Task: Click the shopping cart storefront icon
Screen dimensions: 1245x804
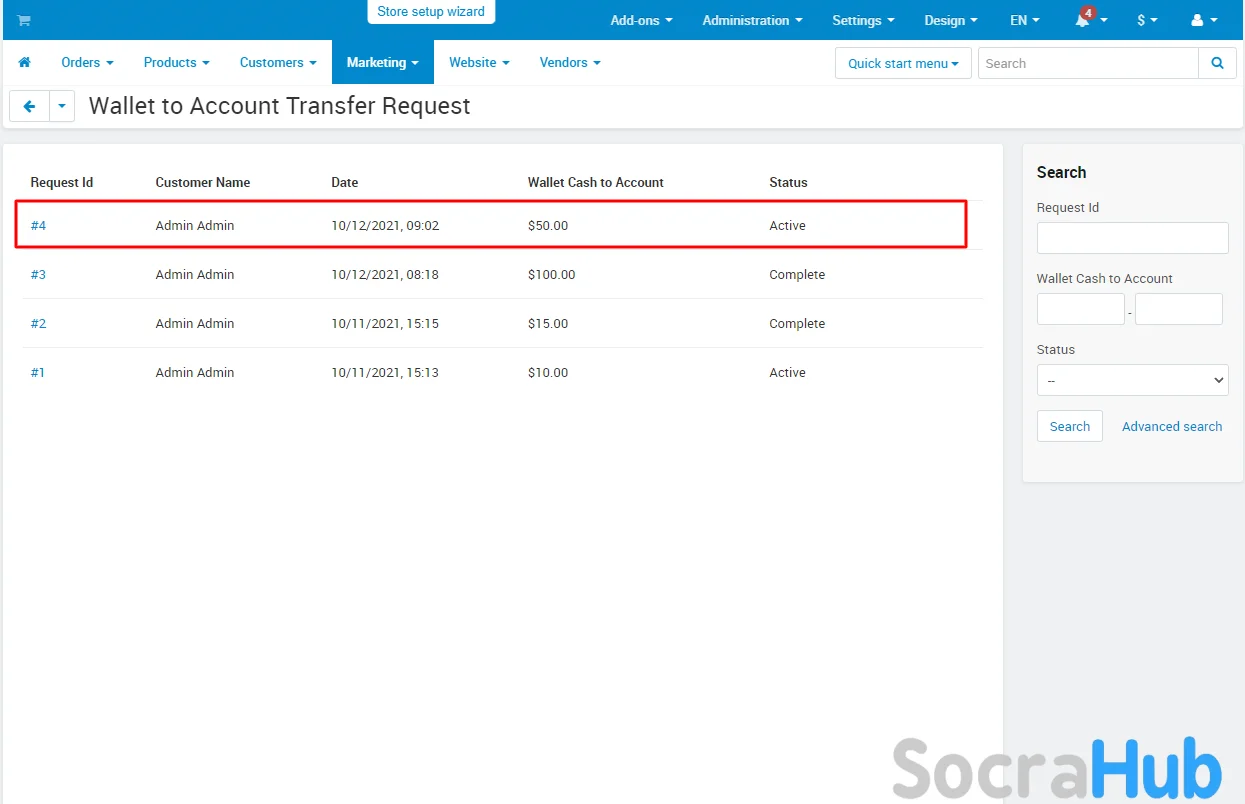Action: pos(24,20)
